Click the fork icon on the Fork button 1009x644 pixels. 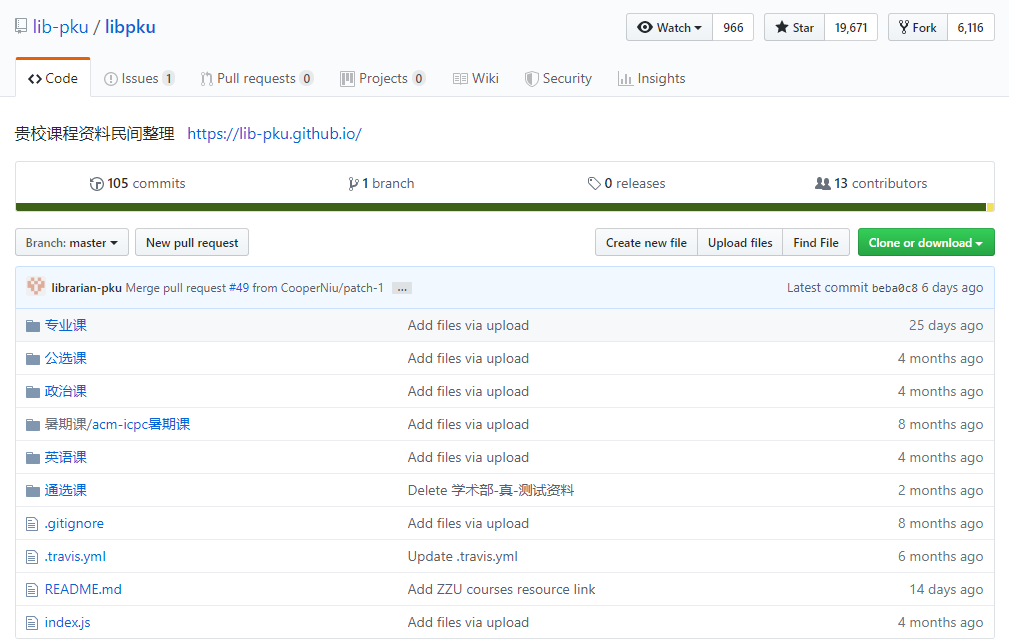click(903, 27)
